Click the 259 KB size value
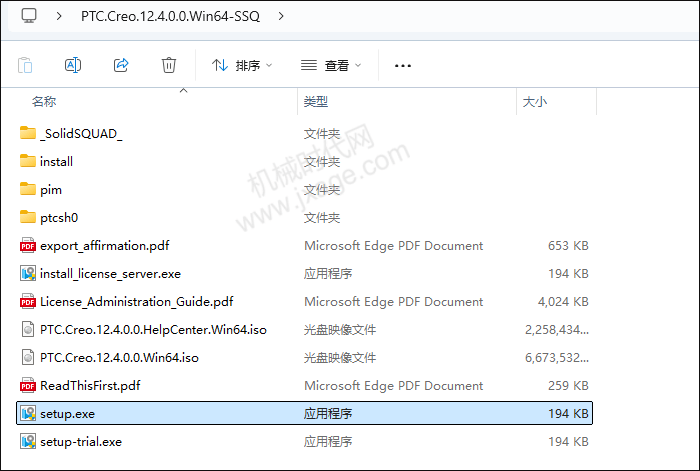Screen dimensions: 700x471 (x=568, y=386)
